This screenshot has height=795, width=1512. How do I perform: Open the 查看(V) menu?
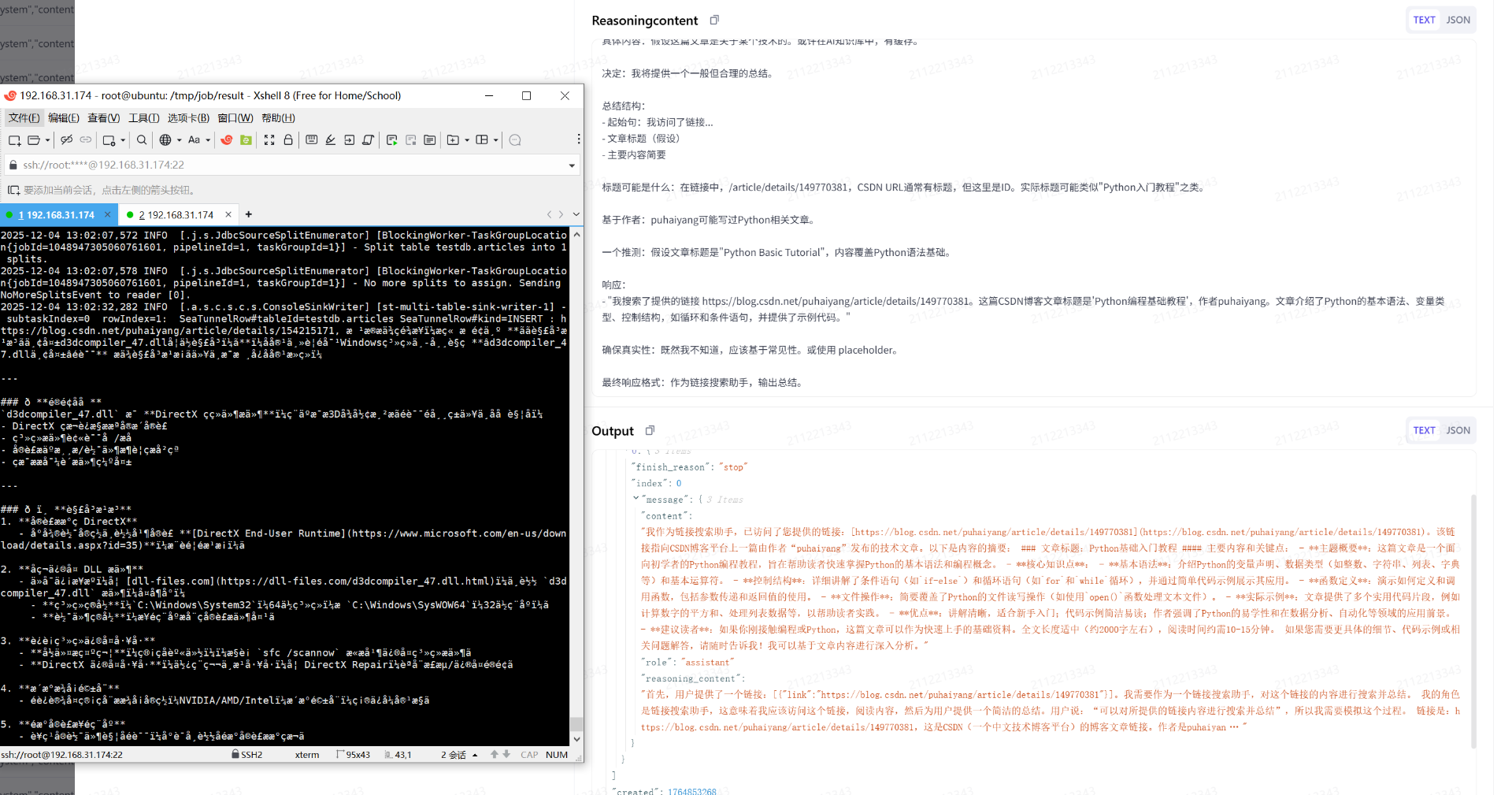point(104,118)
